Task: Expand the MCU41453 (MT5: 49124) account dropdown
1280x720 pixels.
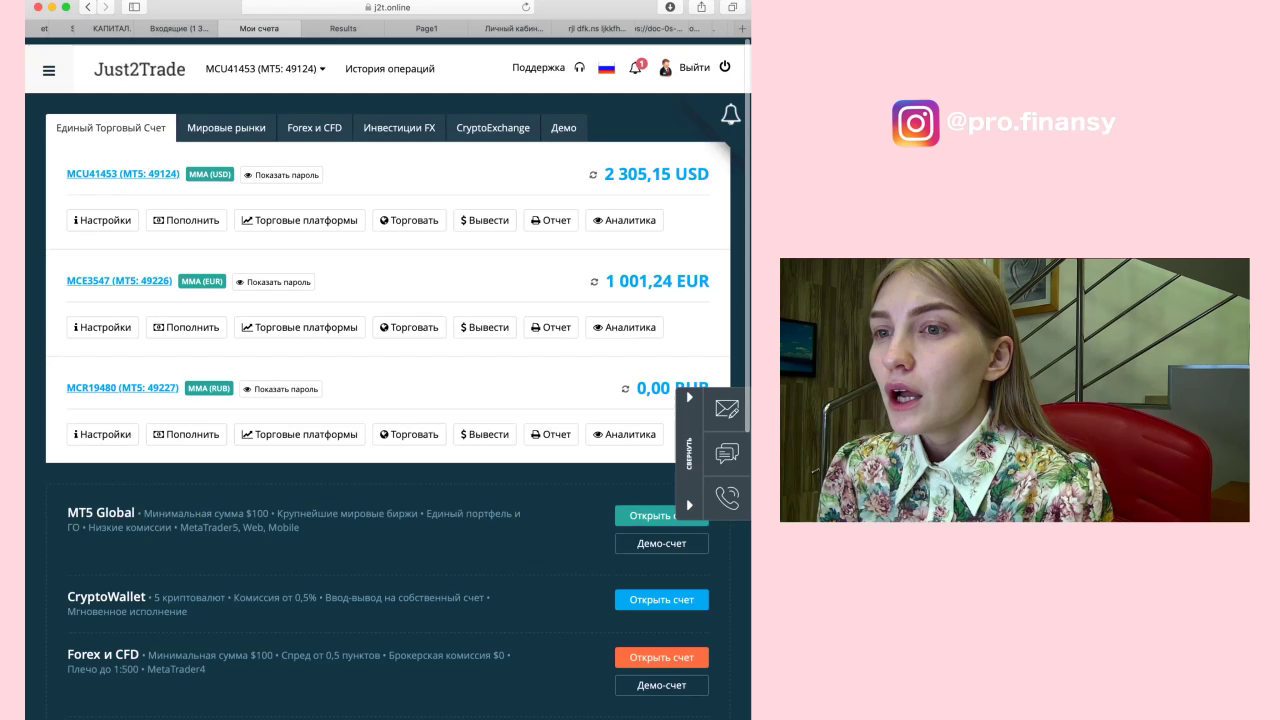Action: point(265,69)
